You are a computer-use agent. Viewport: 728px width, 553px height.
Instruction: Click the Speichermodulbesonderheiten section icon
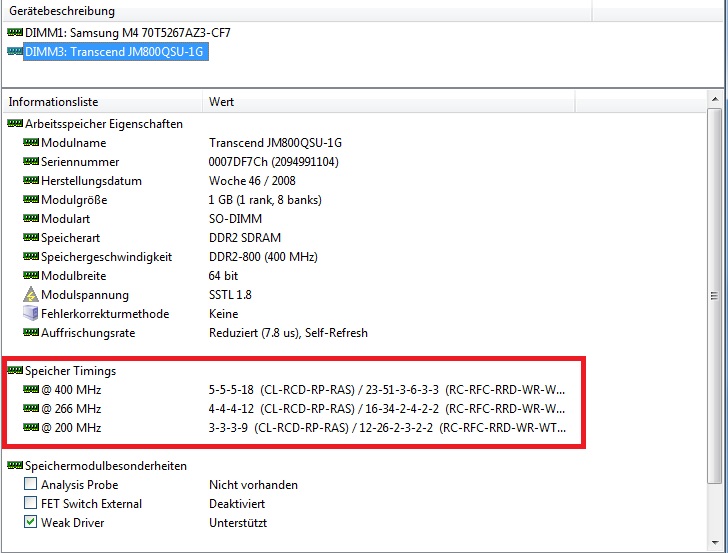[x=15, y=466]
